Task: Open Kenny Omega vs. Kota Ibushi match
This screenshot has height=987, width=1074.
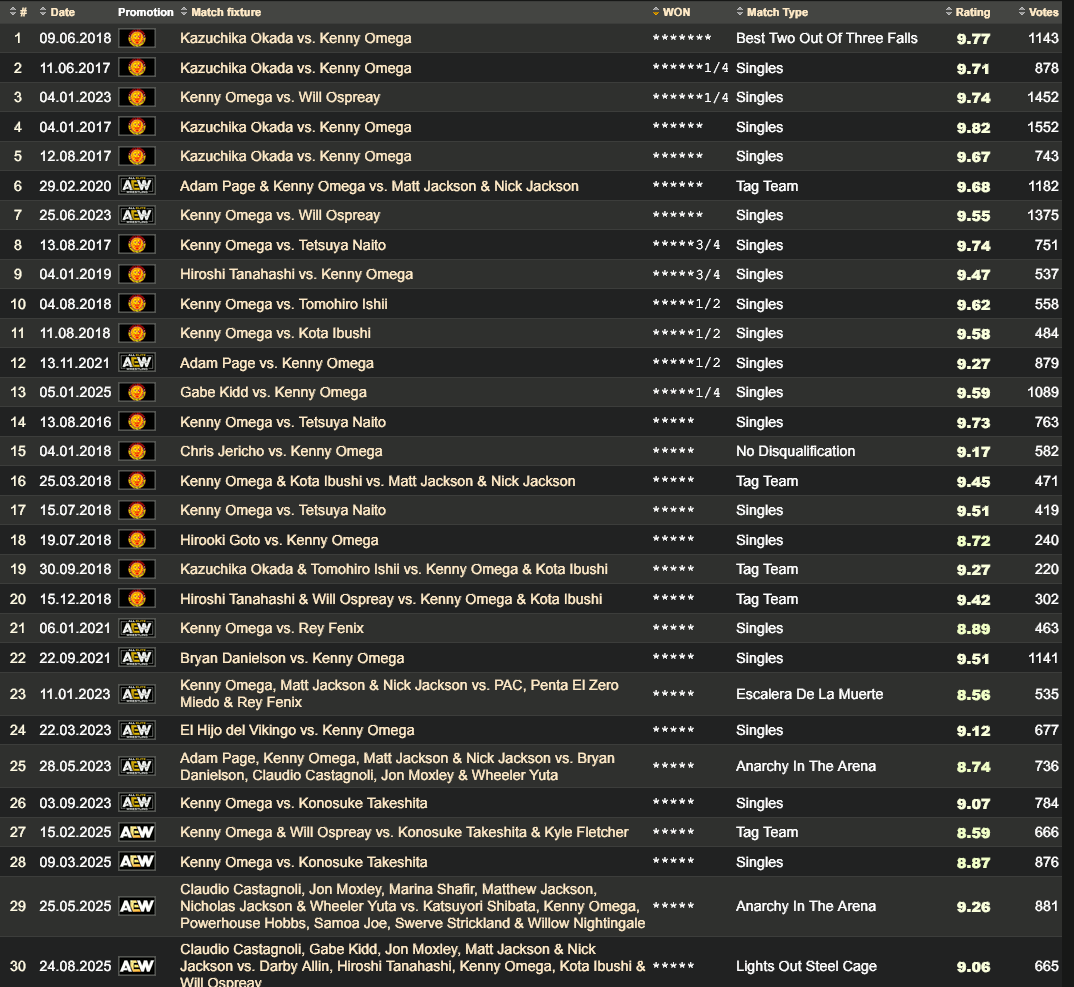Action: tap(275, 333)
